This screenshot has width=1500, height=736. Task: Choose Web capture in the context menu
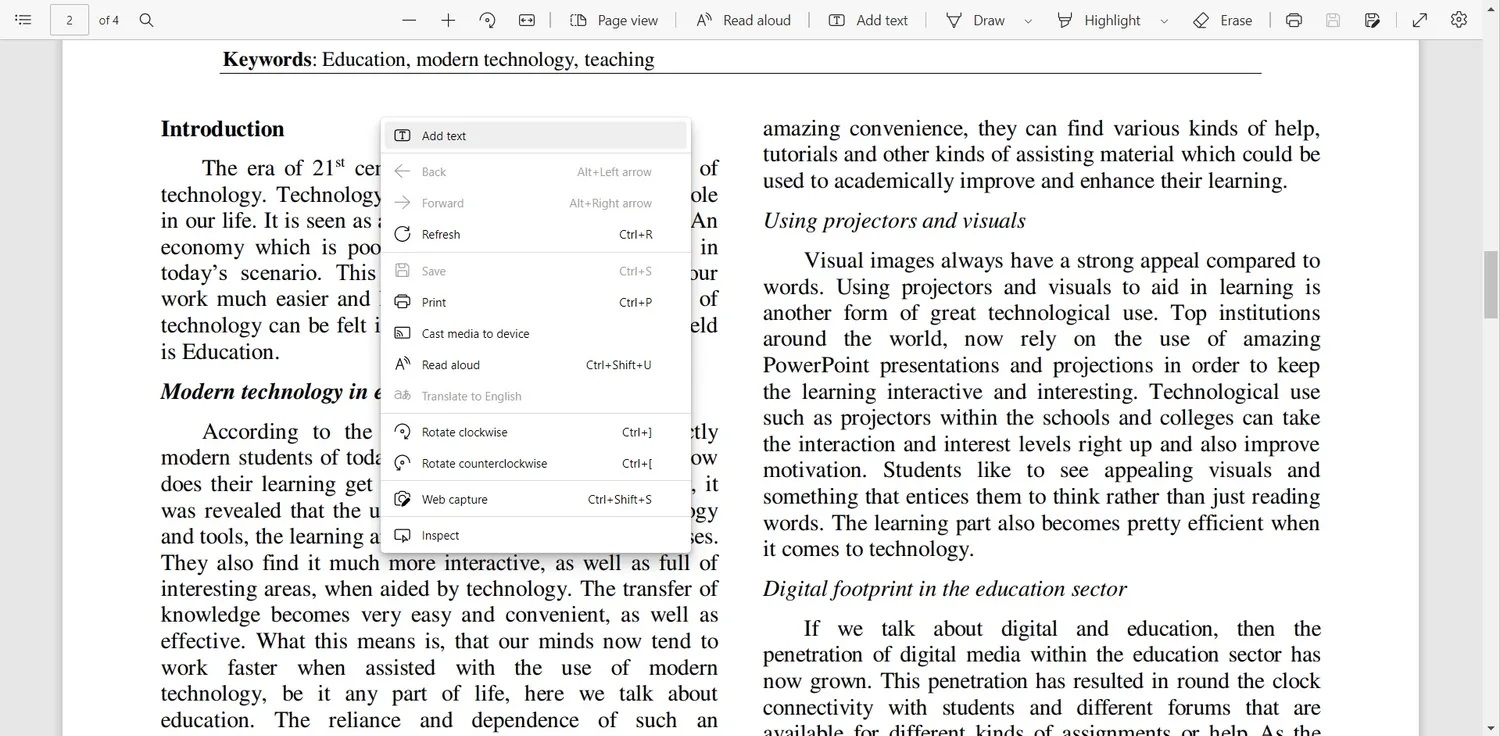point(454,499)
